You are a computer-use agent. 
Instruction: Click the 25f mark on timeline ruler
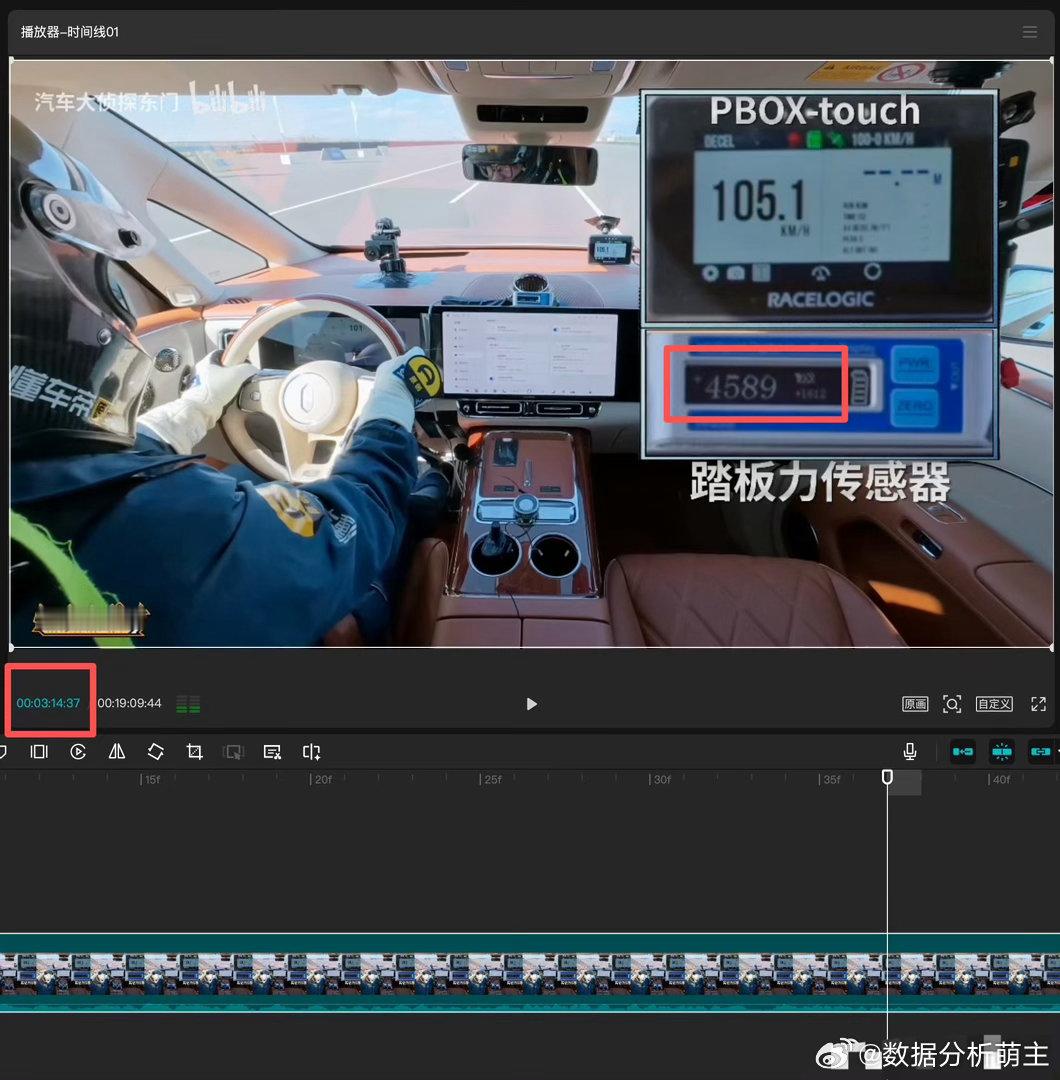pyautogui.click(x=491, y=780)
